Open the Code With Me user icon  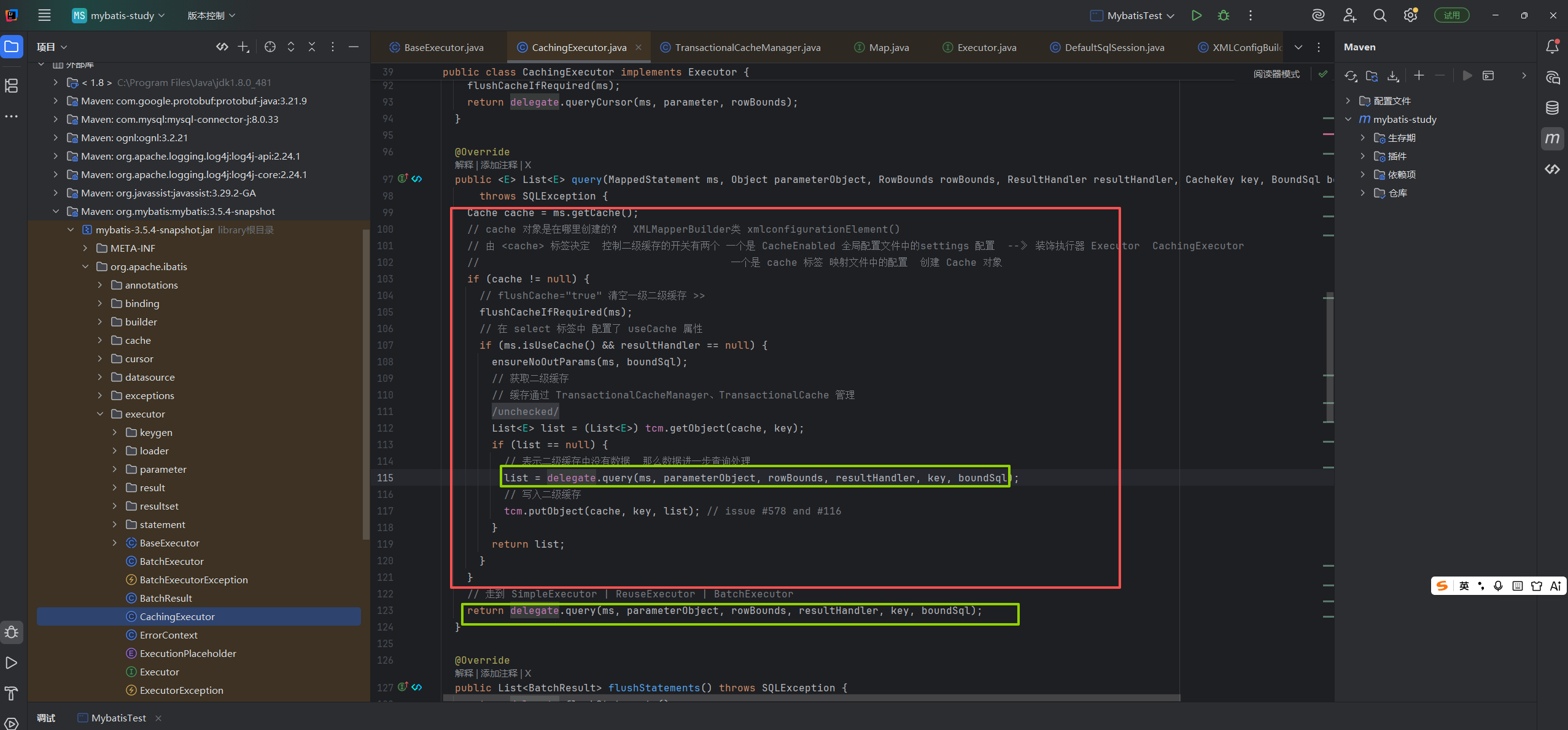(x=1349, y=15)
